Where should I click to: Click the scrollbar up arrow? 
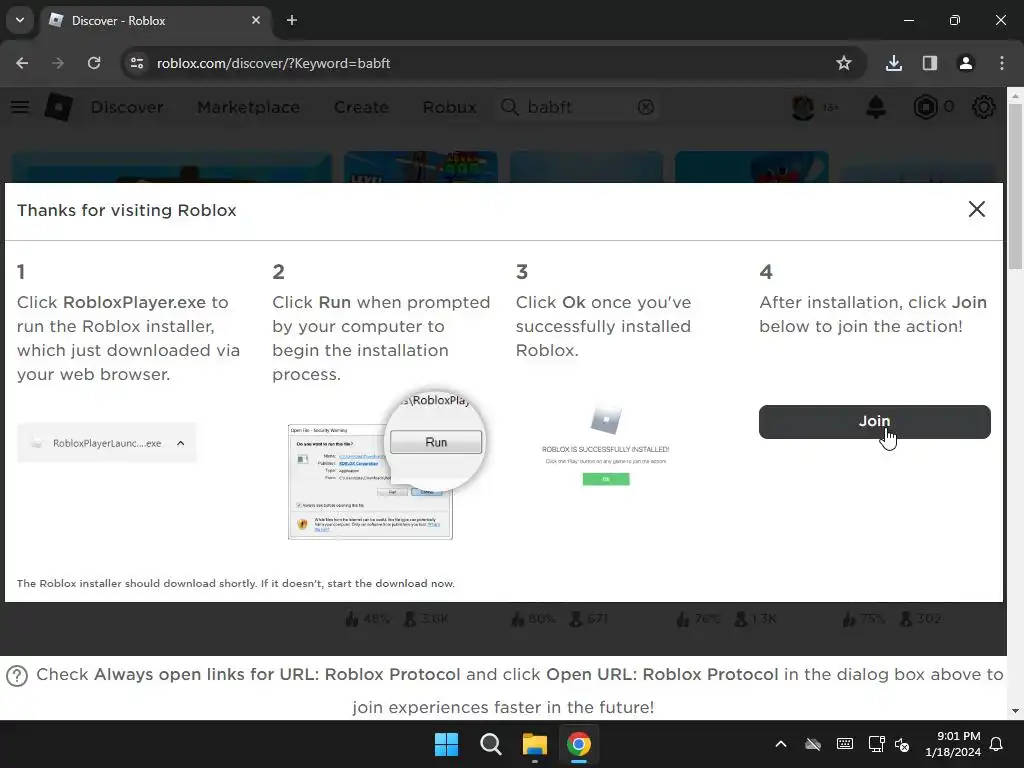pos(1015,95)
